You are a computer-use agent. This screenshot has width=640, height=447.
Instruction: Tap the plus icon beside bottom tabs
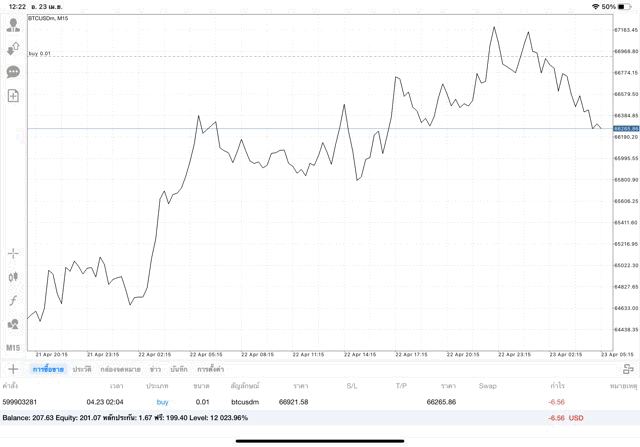coord(13,369)
